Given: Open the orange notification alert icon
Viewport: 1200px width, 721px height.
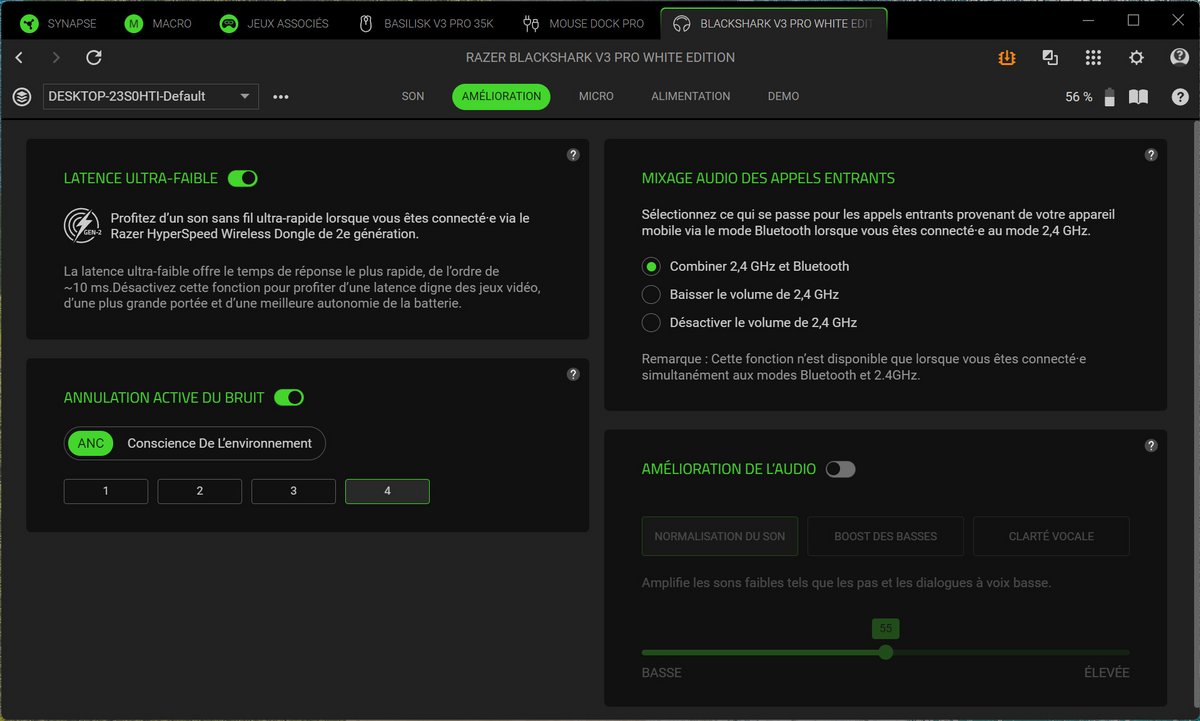Looking at the screenshot, I should pos(1007,58).
